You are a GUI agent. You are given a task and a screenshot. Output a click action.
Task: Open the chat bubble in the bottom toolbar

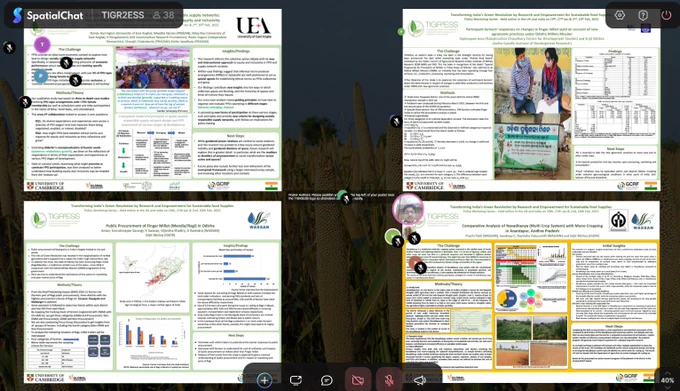click(x=327, y=380)
